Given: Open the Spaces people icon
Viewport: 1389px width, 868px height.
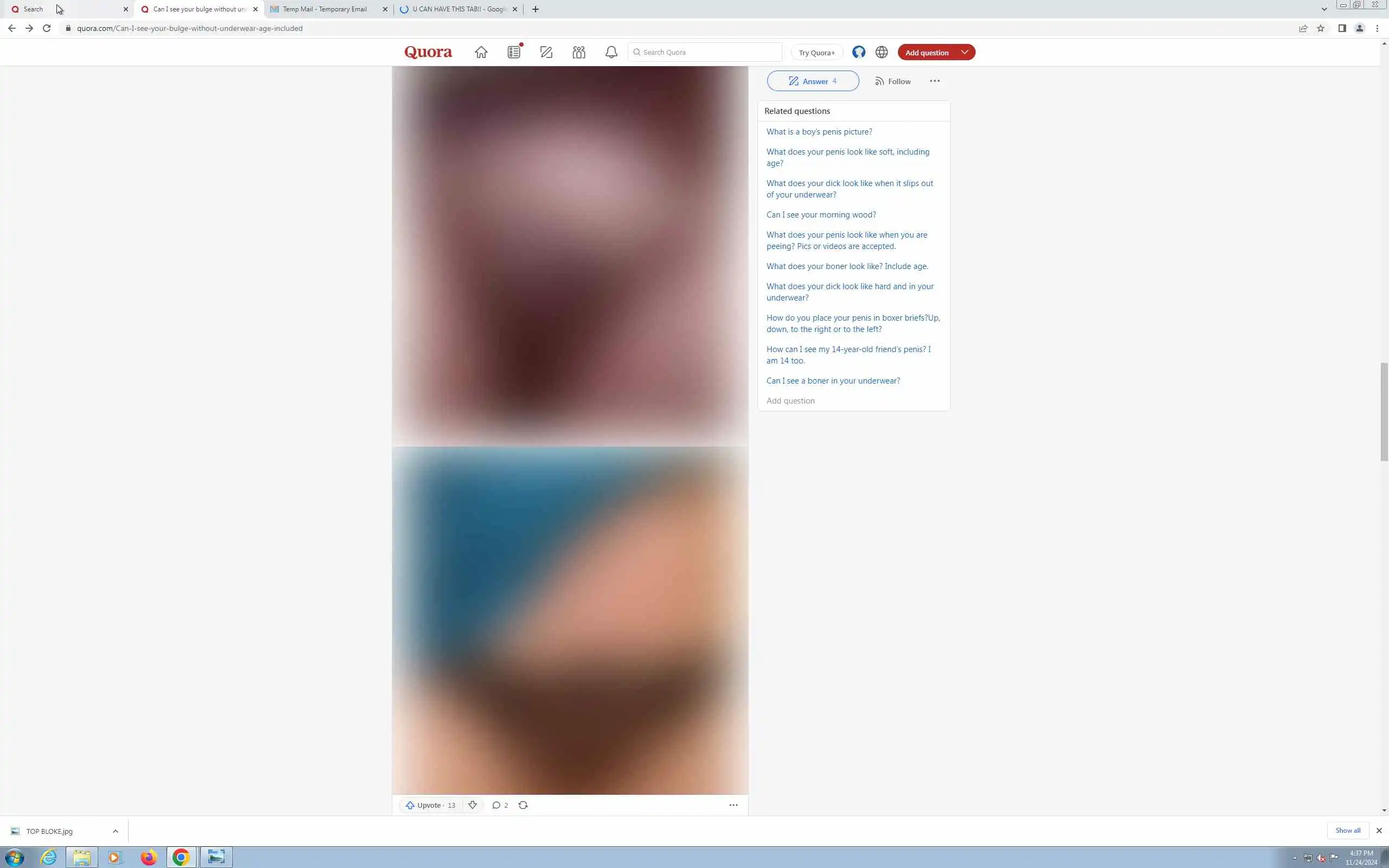Looking at the screenshot, I should 578,52.
